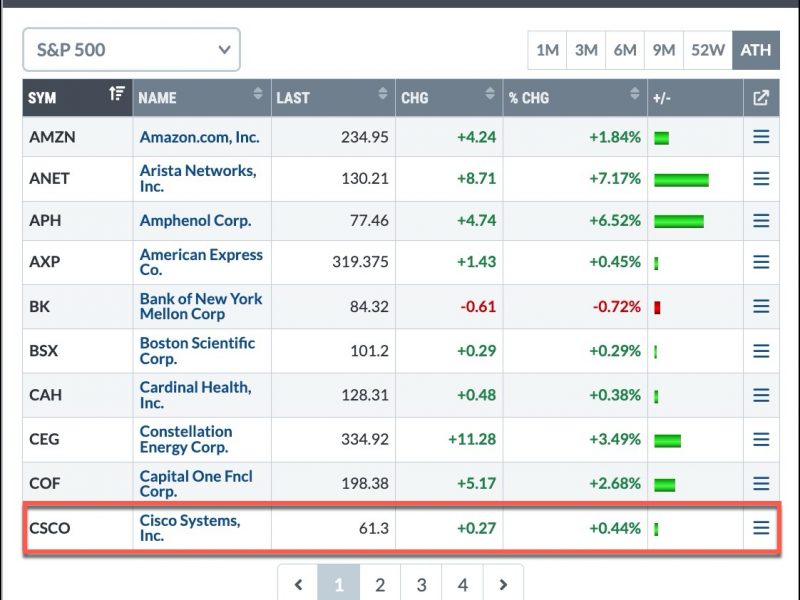Open the Cardinal Health, Inc. link

click(195, 395)
